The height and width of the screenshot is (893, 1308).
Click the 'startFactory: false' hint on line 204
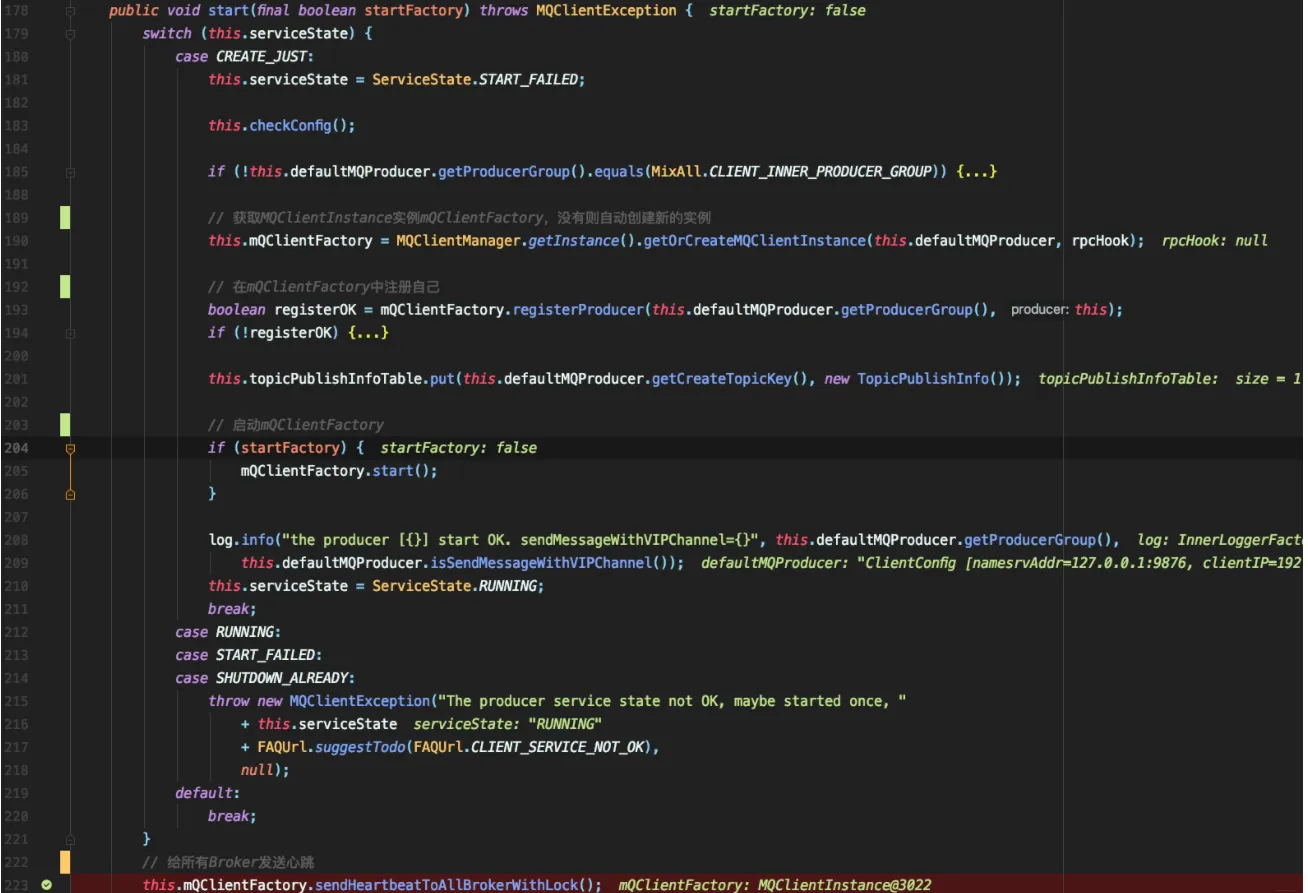[x=459, y=448]
